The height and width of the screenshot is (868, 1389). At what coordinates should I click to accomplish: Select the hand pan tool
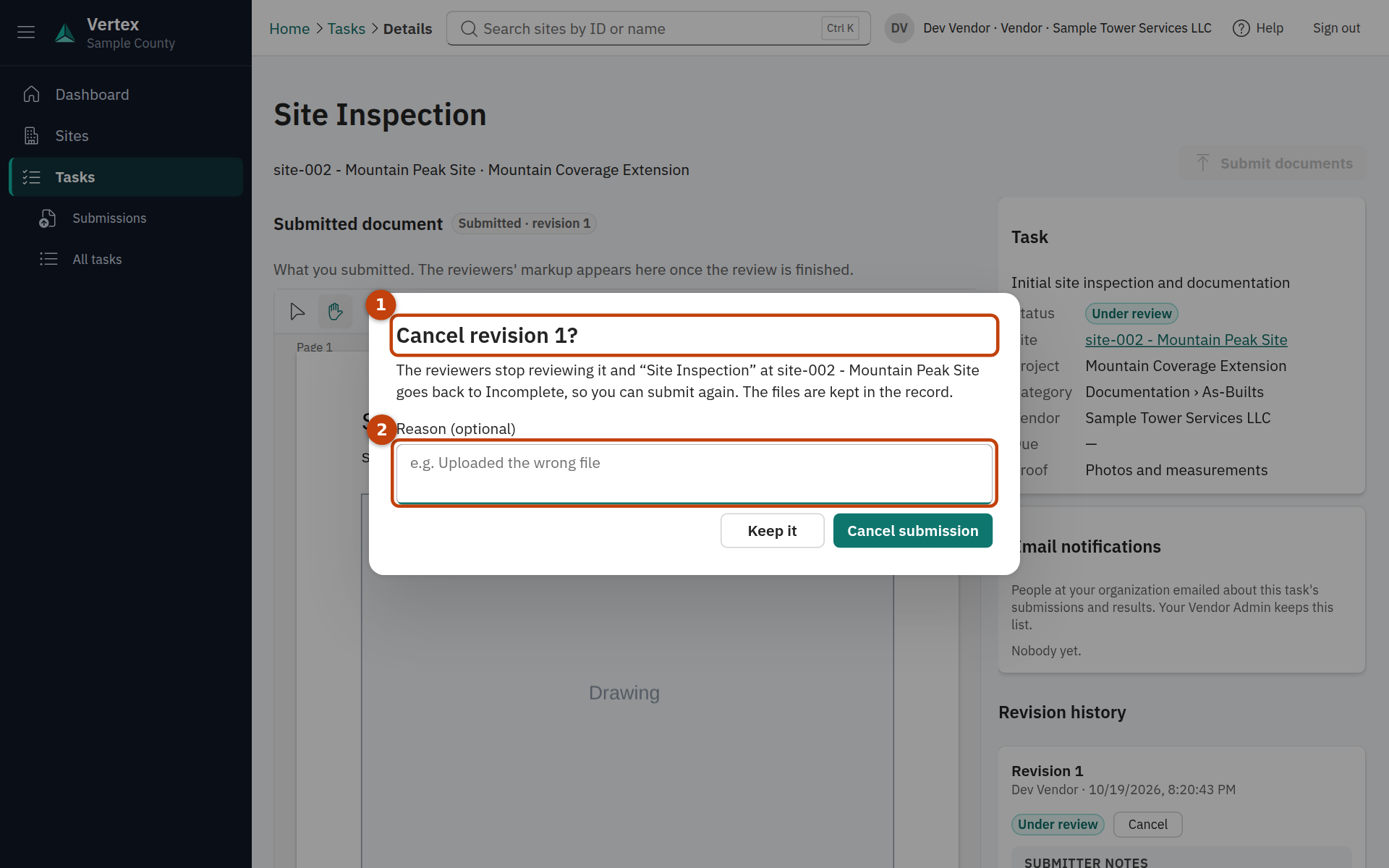335,312
